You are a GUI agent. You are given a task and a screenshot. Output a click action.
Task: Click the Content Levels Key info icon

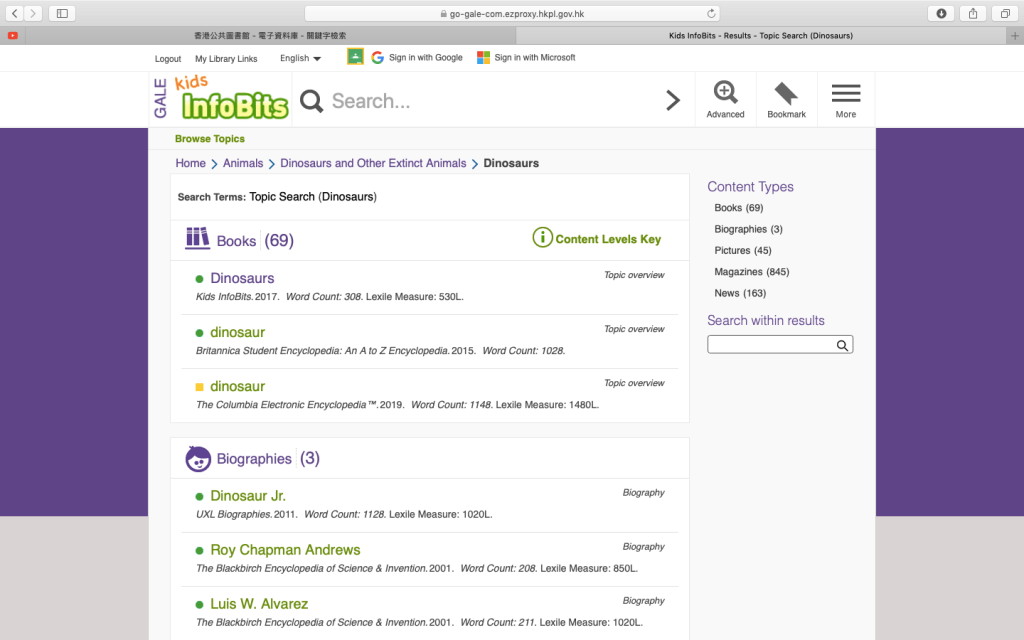(542, 238)
